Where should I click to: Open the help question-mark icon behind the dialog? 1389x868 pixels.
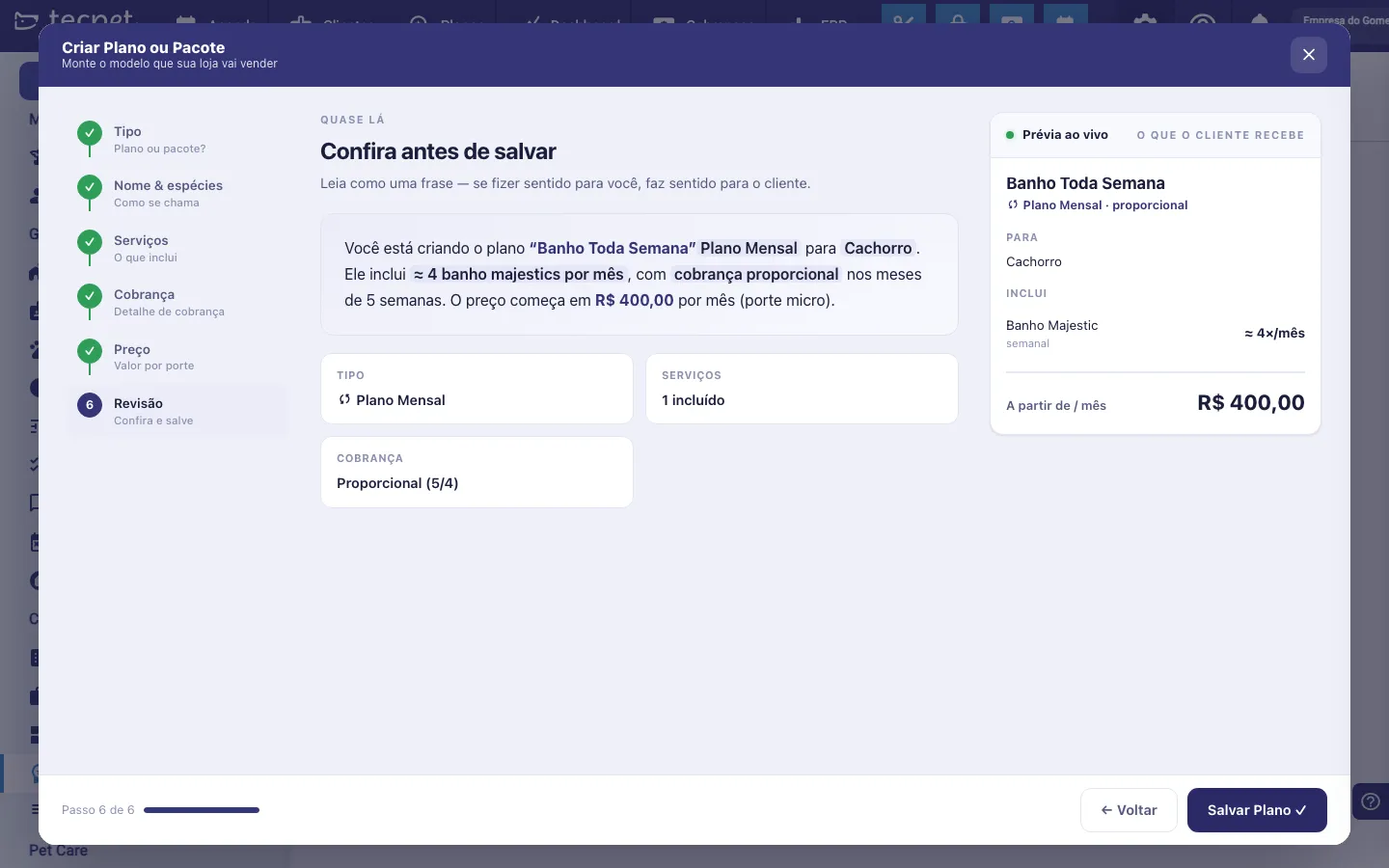click(x=1371, y=801)
